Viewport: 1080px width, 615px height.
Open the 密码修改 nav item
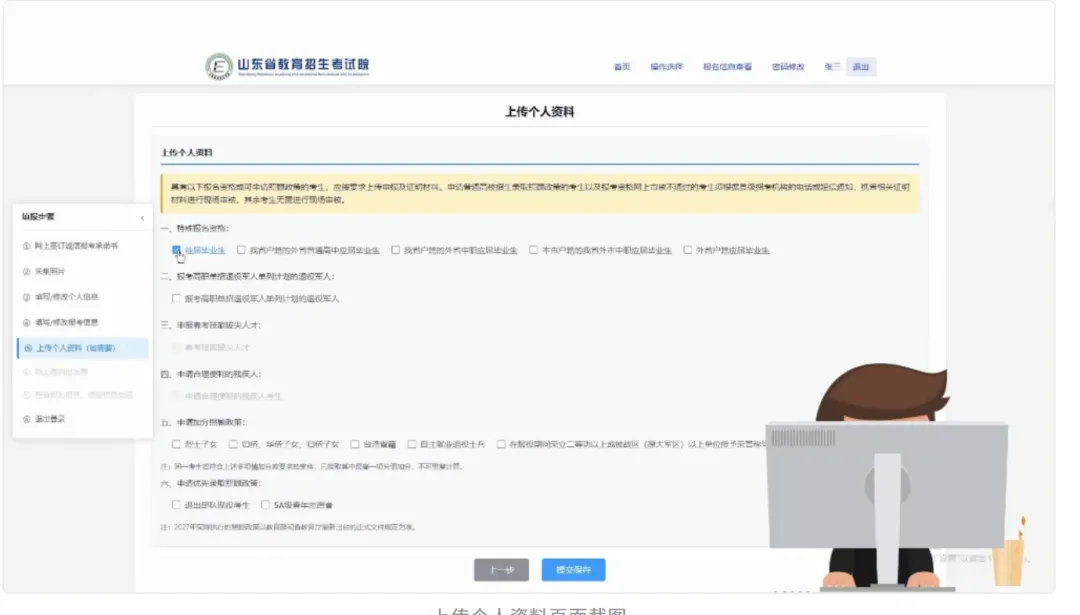[x=788, y=67]
